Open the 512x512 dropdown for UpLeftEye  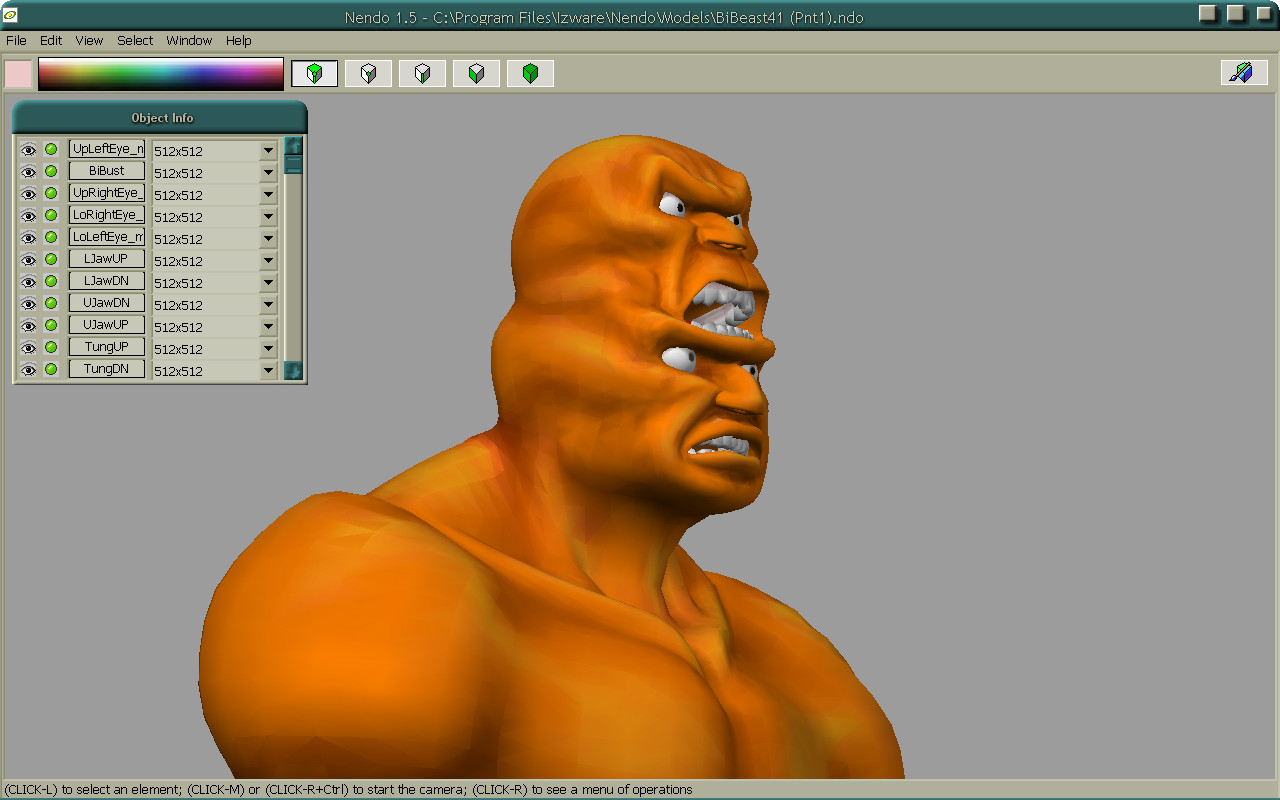pyautogui.click(x=268, y=151)
